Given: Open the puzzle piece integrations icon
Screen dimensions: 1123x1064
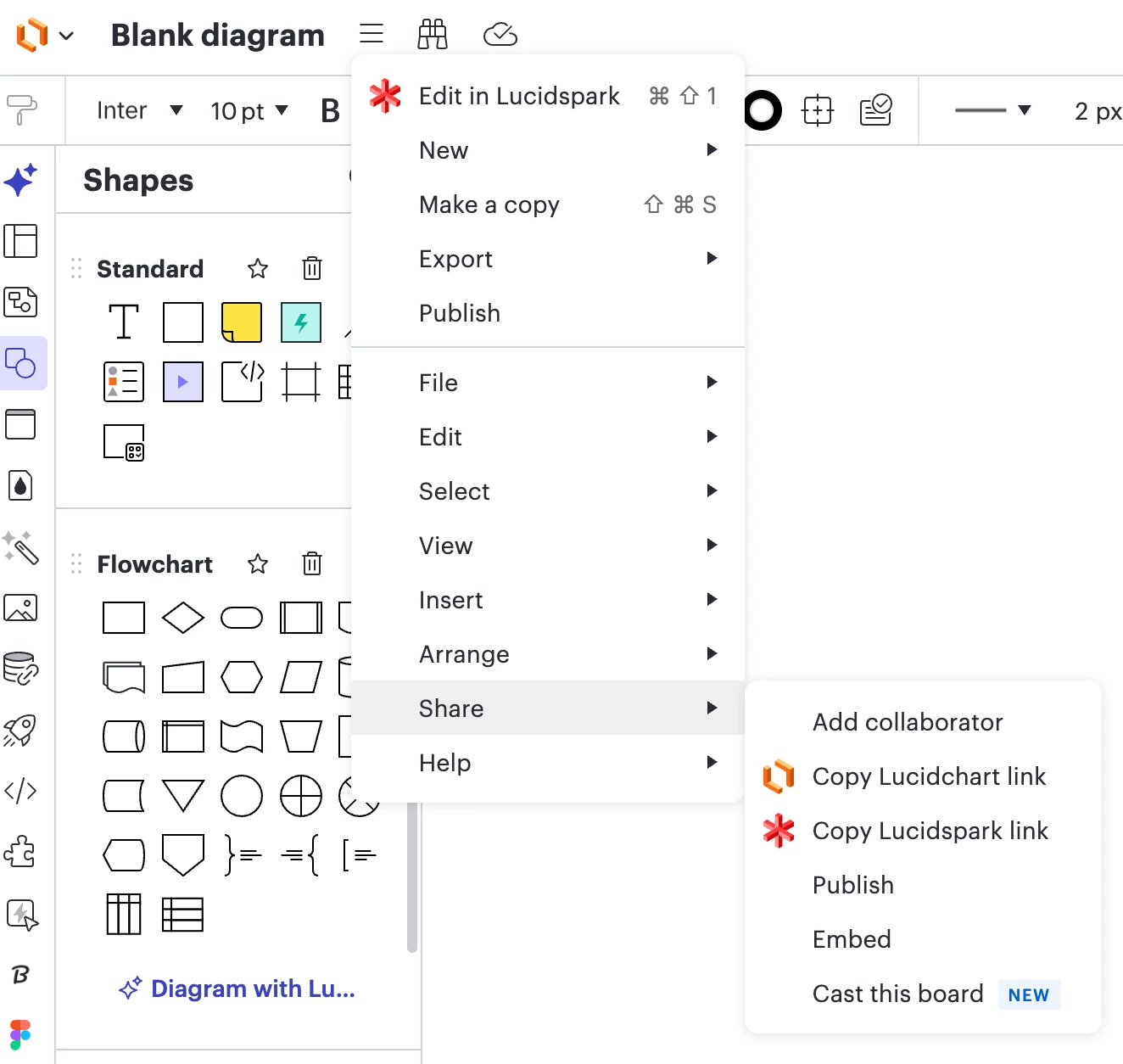Looking at the screenshot, I should point(20,852).
